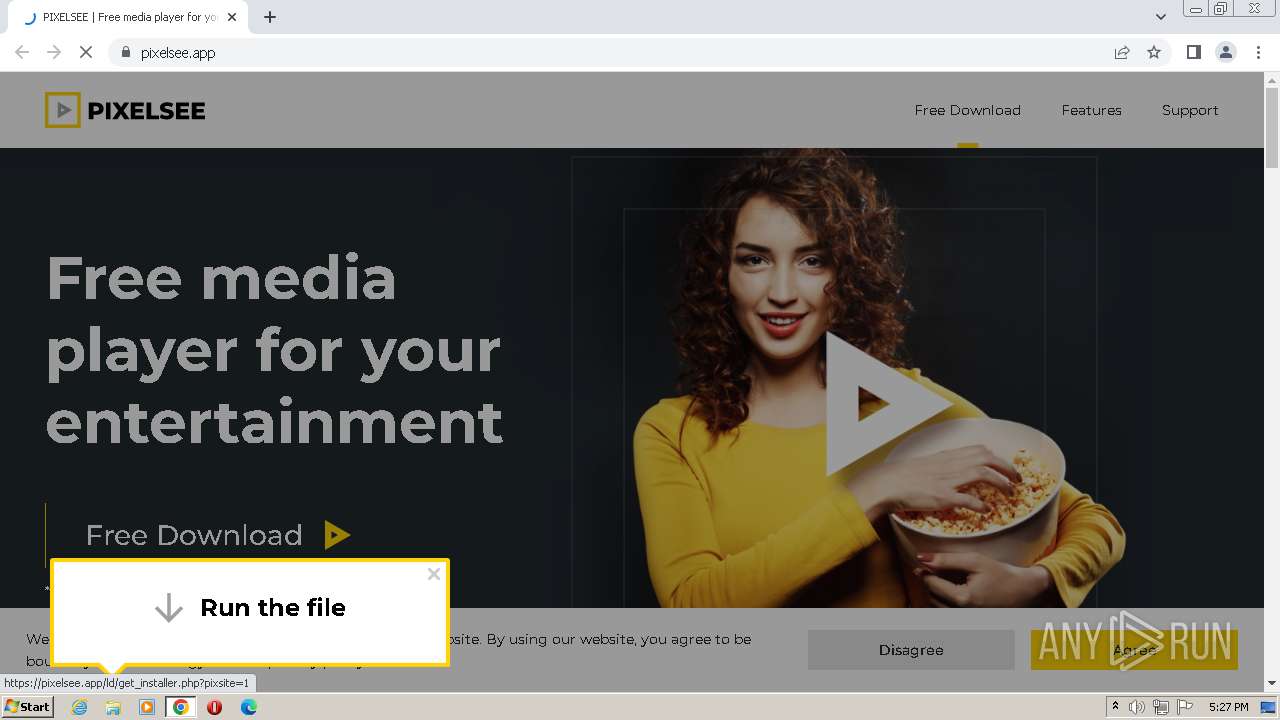Expand the tab search dropdown
Screen dimensions: 1280x720
(x=1160, y=17)
